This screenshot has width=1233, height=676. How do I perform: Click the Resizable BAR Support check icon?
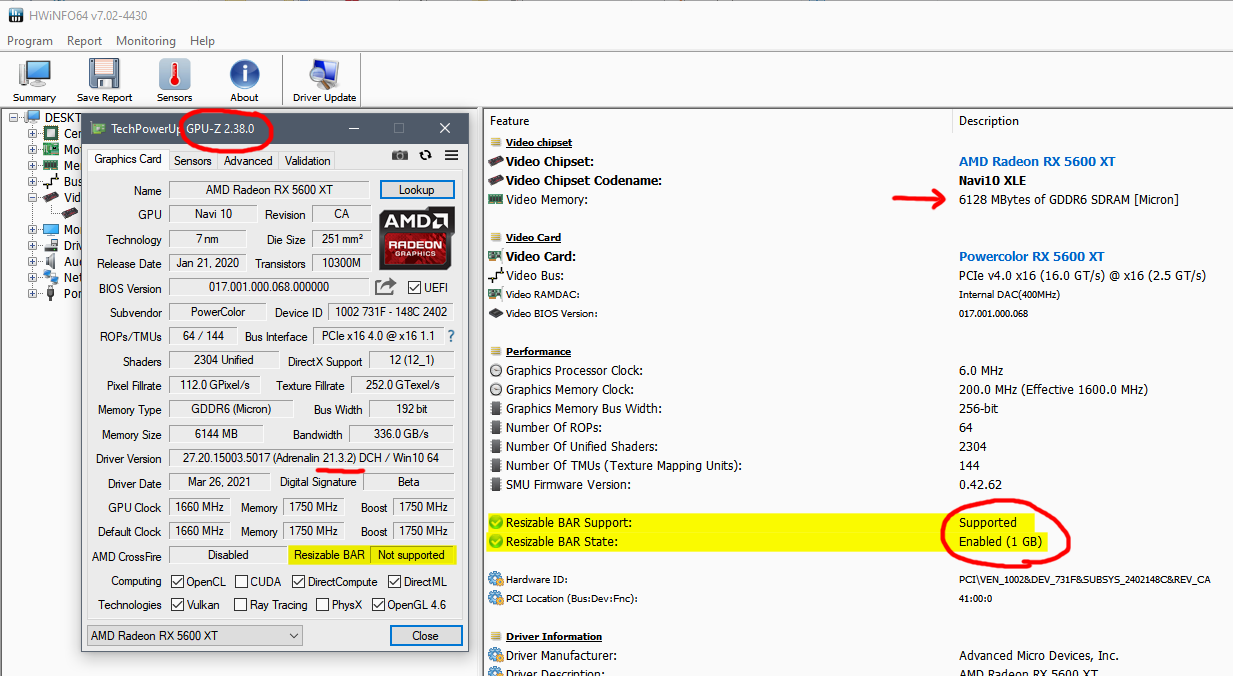(x=495, y=522)
